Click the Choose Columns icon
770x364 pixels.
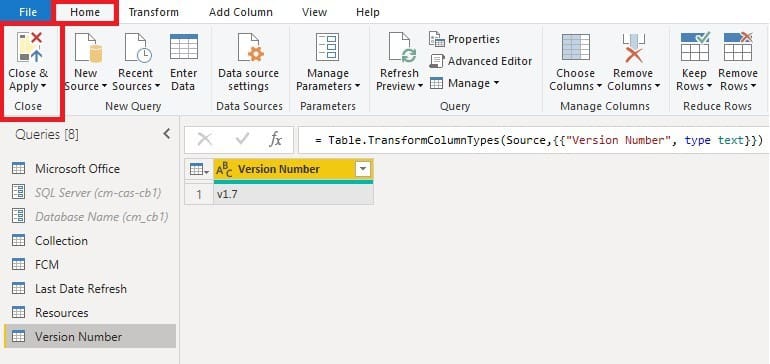click(576, 47)
